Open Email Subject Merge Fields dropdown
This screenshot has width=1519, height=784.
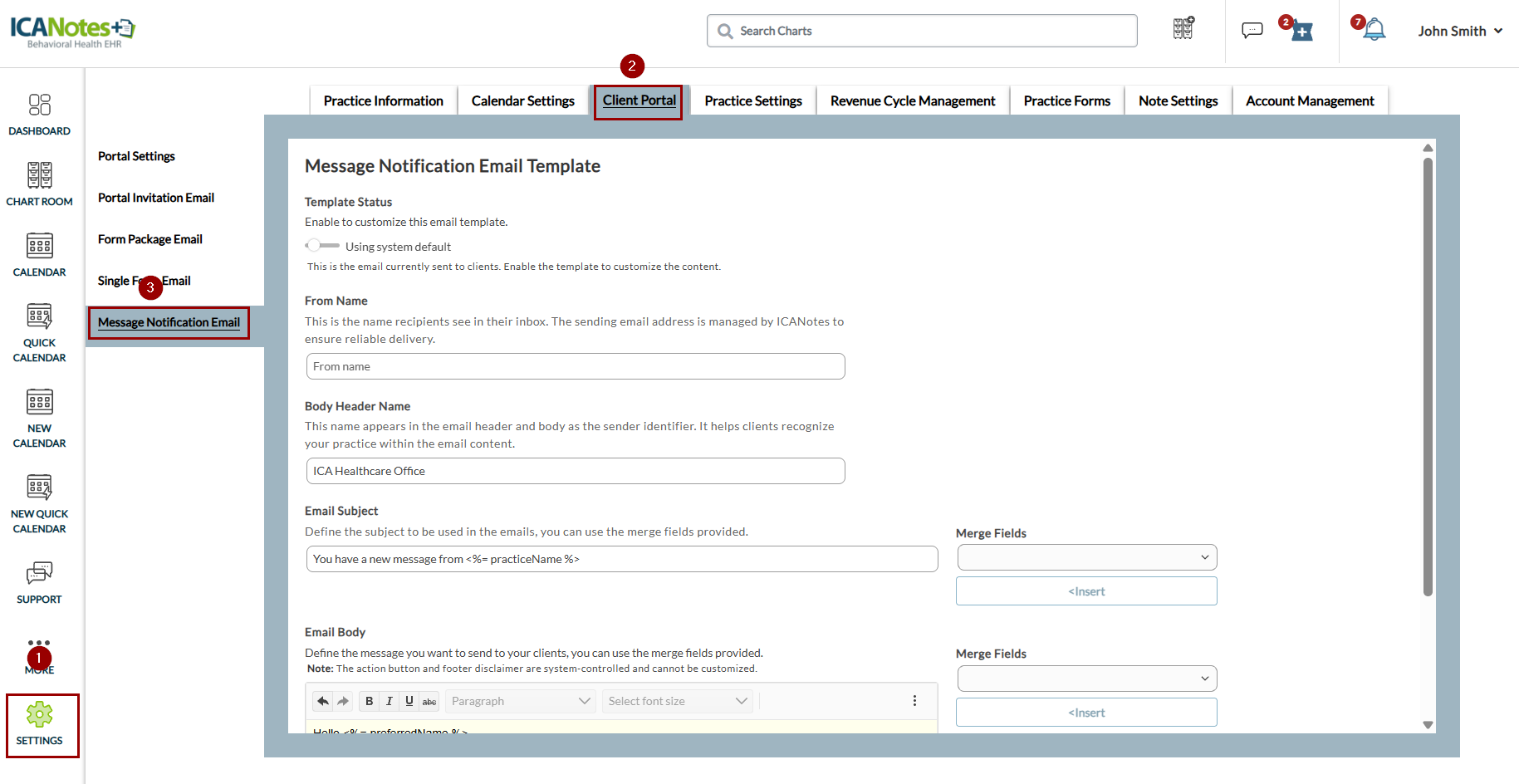[1086, 557]
